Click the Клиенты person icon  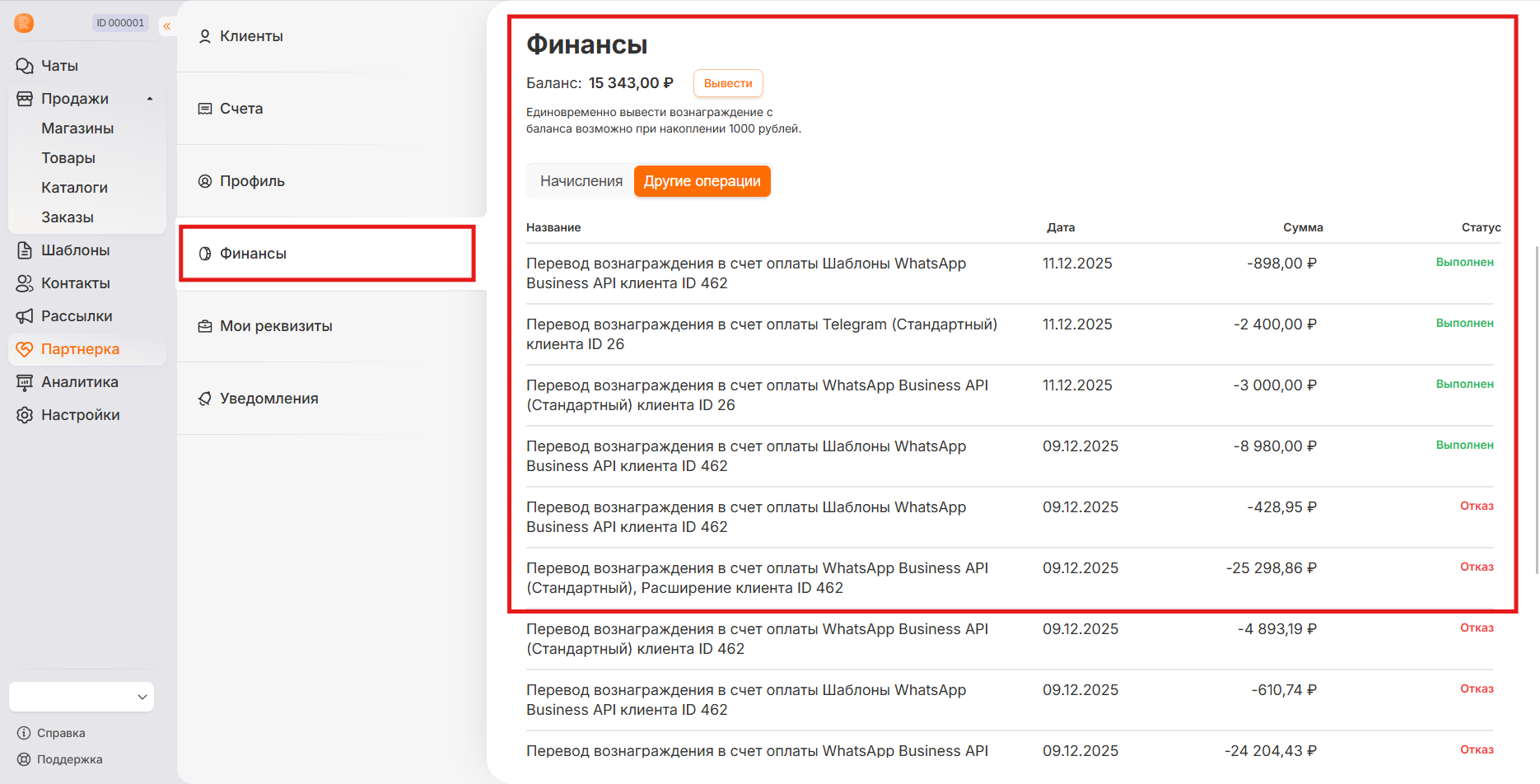205,36
